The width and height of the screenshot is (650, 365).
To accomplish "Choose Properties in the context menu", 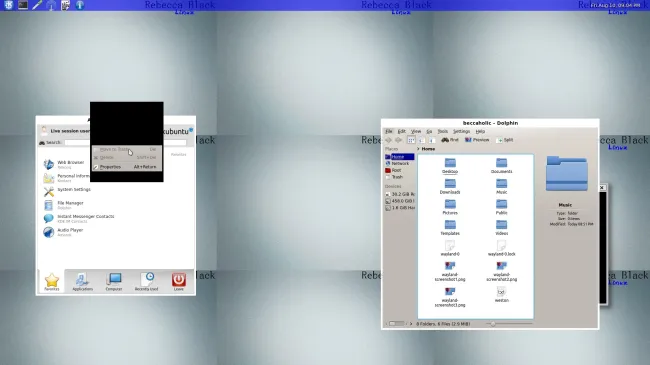I will point(126,167).
